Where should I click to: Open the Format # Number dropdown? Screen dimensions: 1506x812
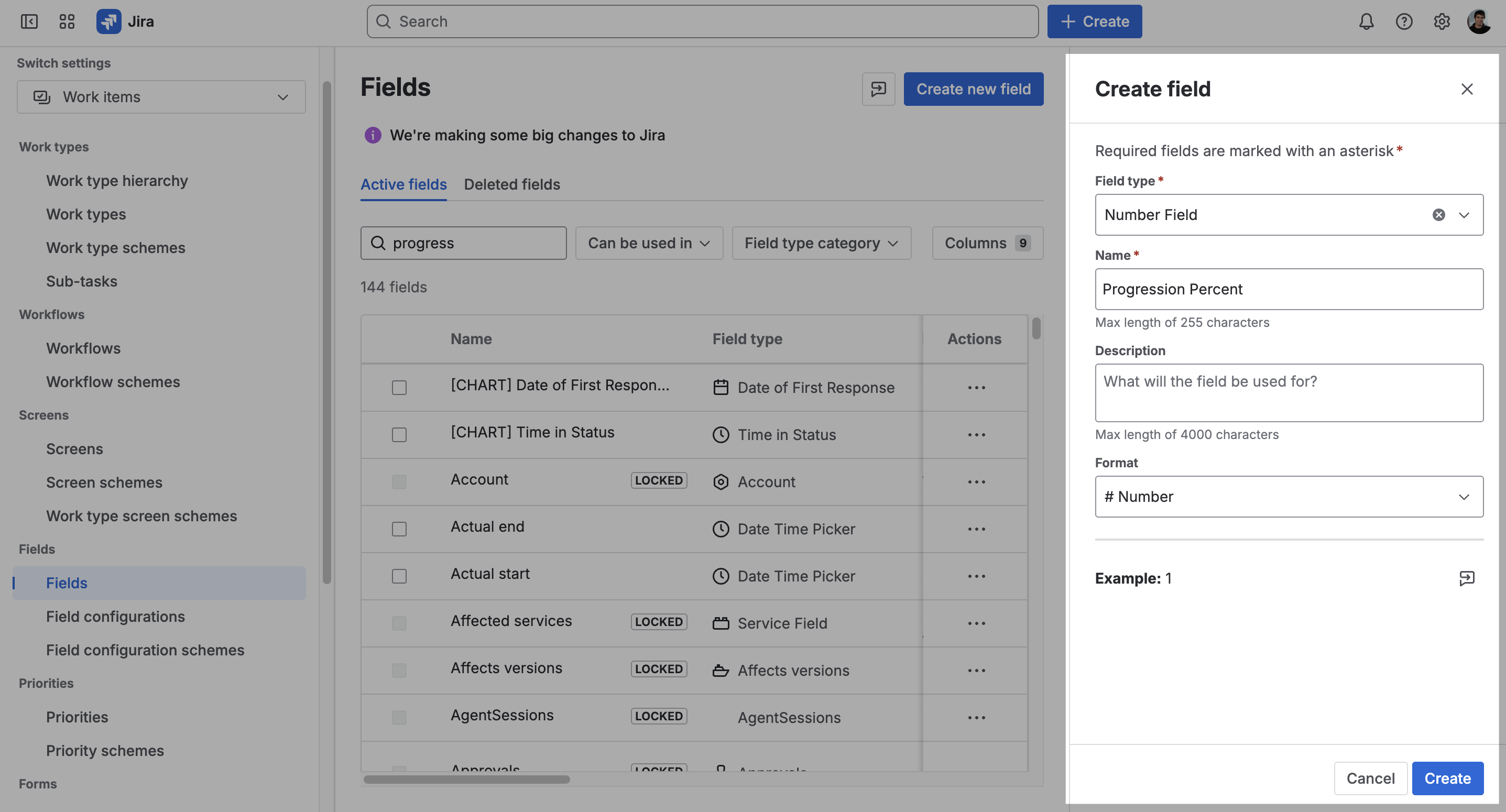pos(1289,497)
